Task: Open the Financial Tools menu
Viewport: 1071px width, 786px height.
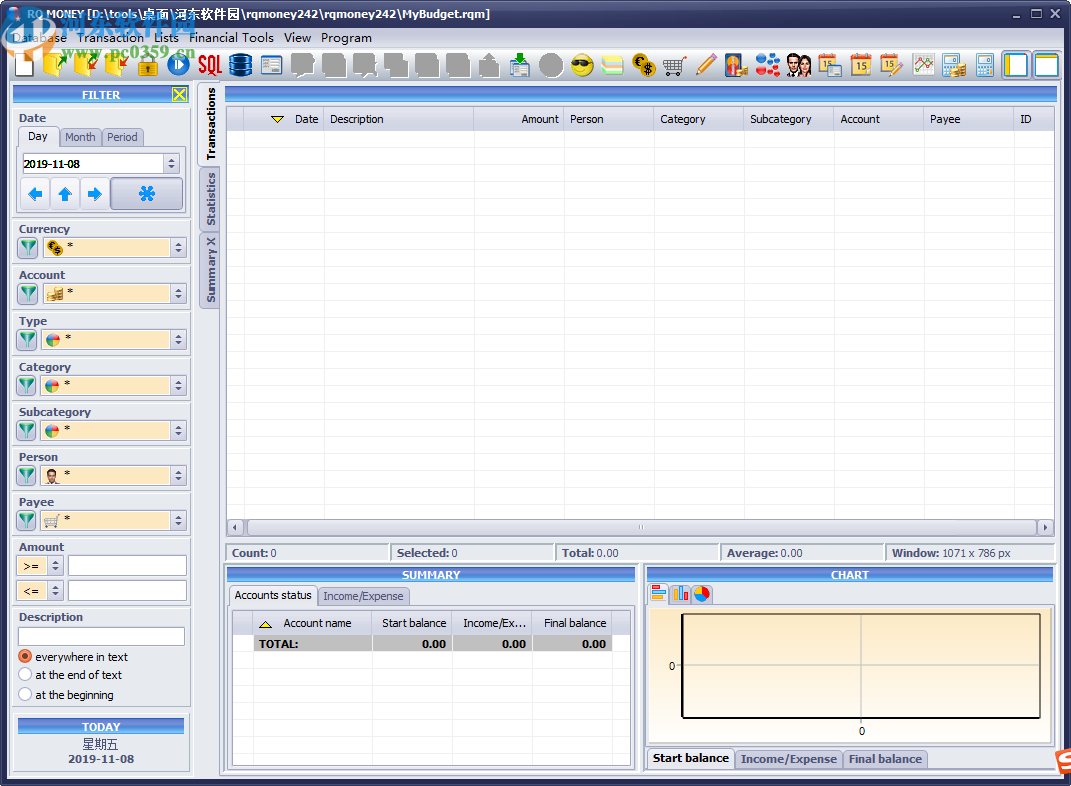Action: pos(231,38)
